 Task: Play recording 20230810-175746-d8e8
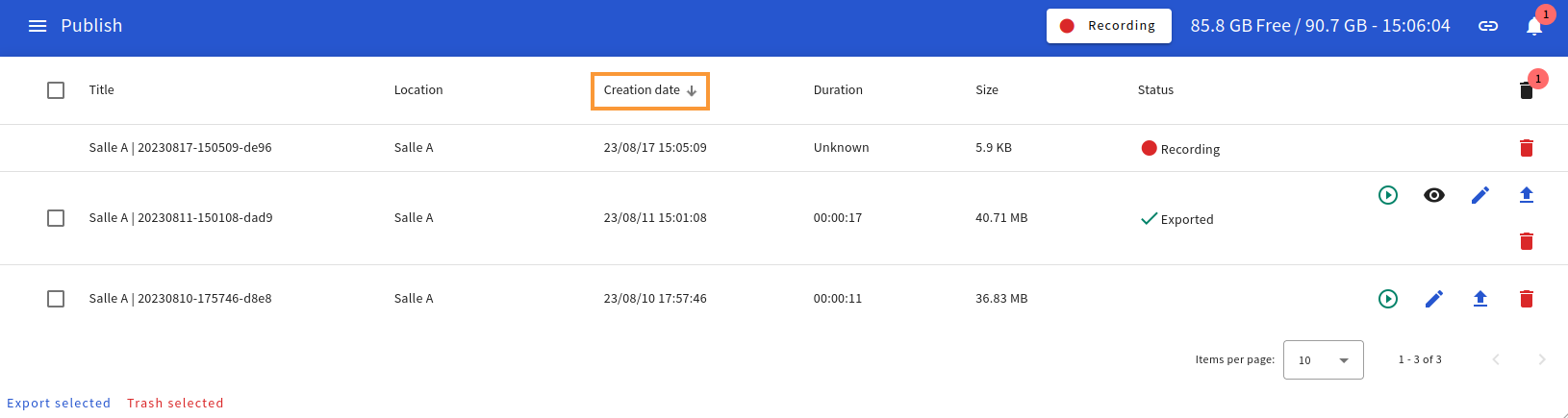coord(1388,299)
